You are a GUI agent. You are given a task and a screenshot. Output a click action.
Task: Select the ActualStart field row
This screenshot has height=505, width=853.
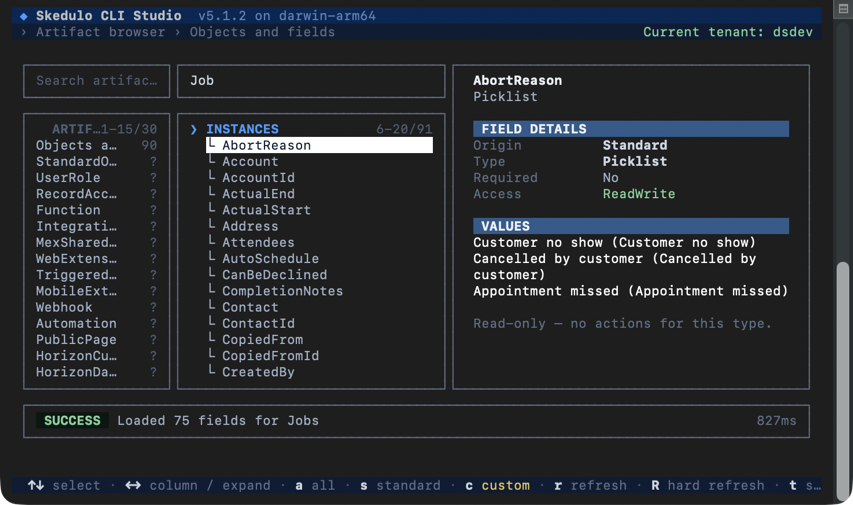click(x=319, y=210)
